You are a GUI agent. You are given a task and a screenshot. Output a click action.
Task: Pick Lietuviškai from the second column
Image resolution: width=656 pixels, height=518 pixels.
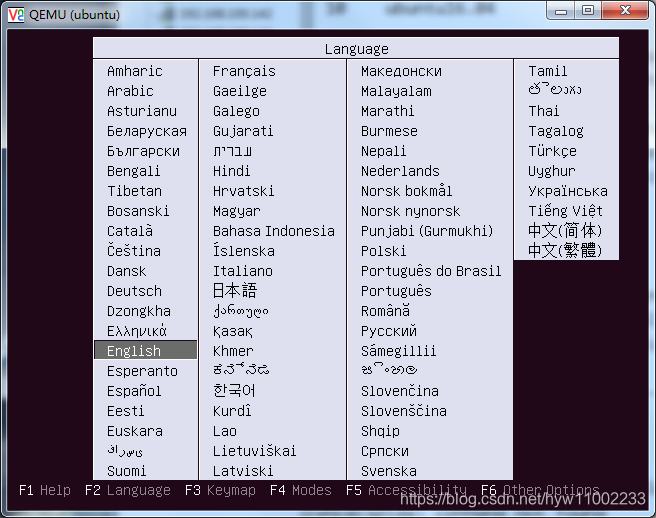click(254, 451)
